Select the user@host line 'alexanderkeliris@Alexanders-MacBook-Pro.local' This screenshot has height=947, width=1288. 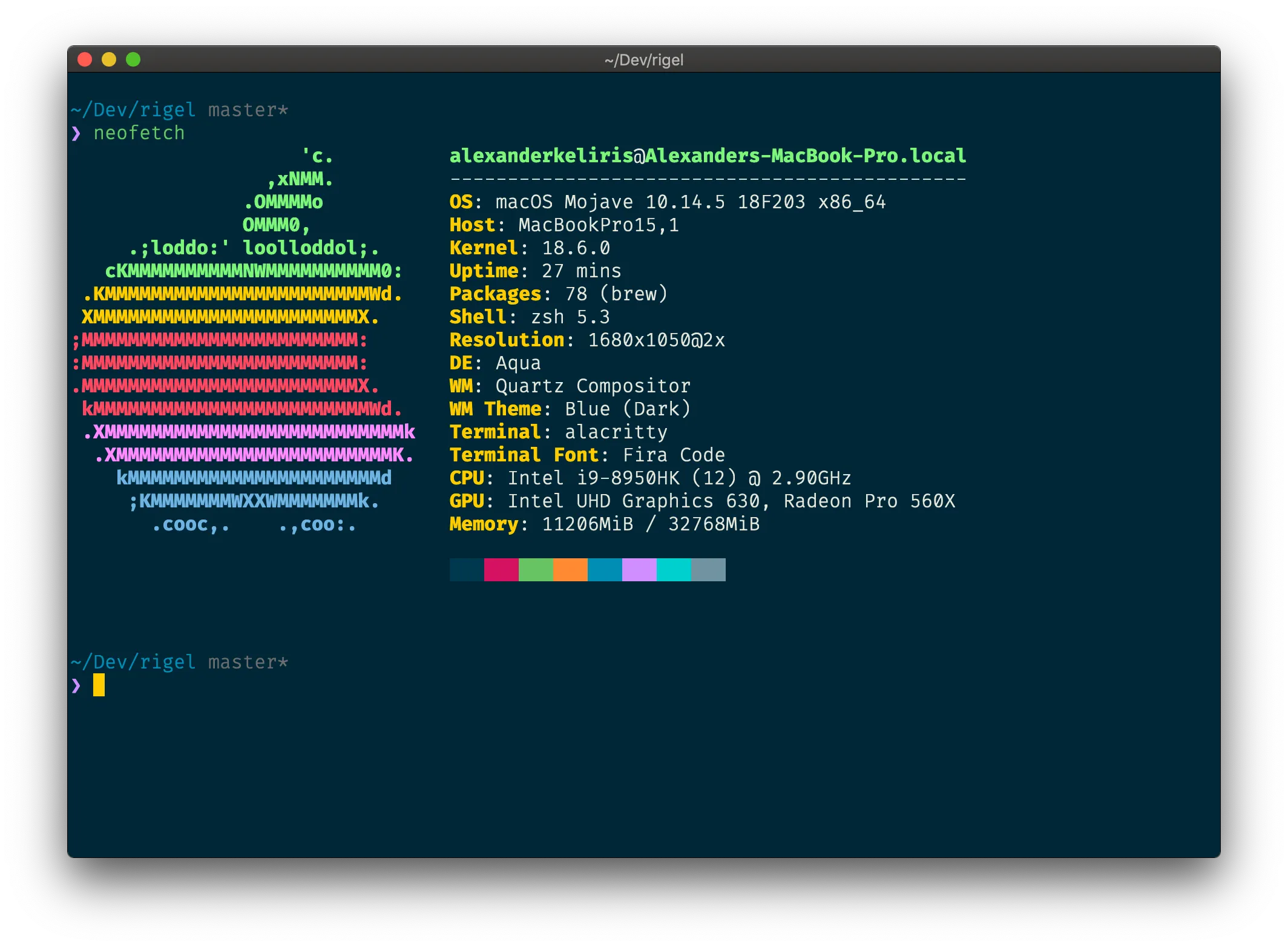(x=708, y=156)
